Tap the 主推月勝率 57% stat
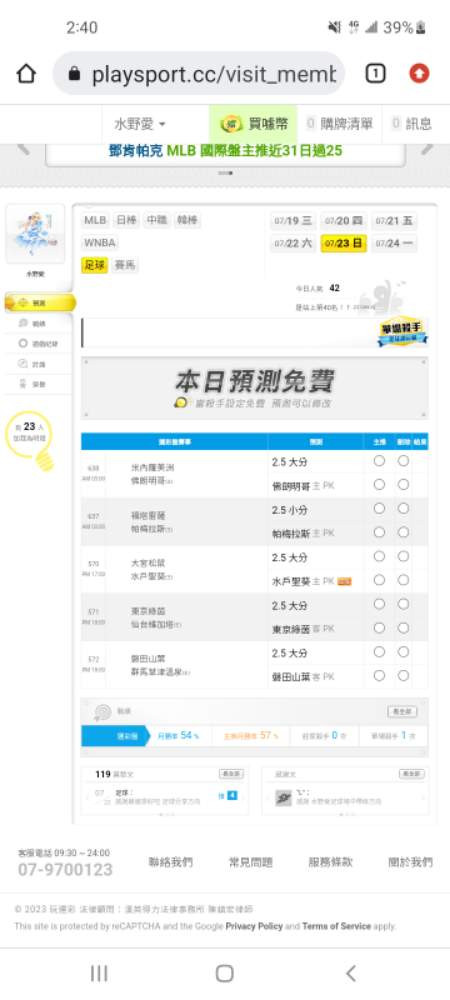 tap(251, 735)
